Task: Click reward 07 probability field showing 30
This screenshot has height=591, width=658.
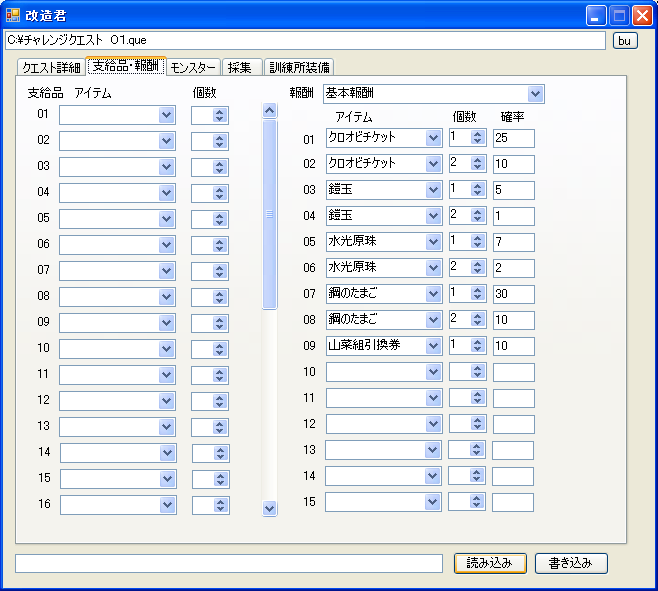Action: [x=513, y=294]
